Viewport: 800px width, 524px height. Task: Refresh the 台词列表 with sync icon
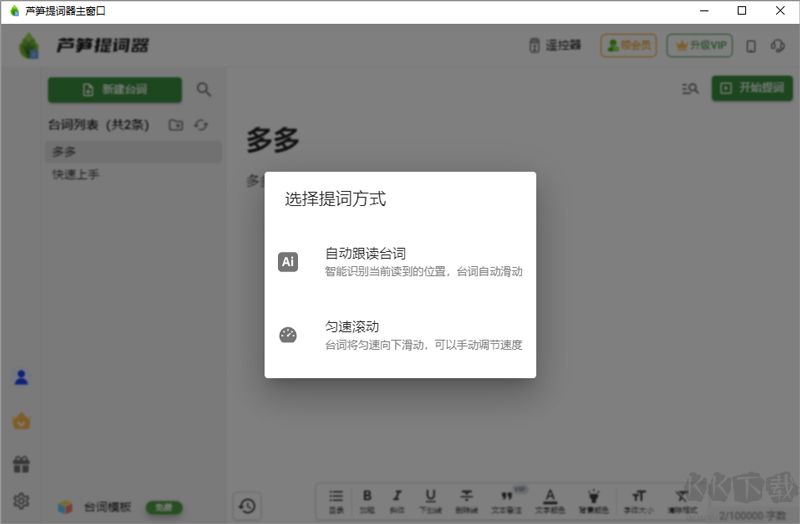click(201, 124)
